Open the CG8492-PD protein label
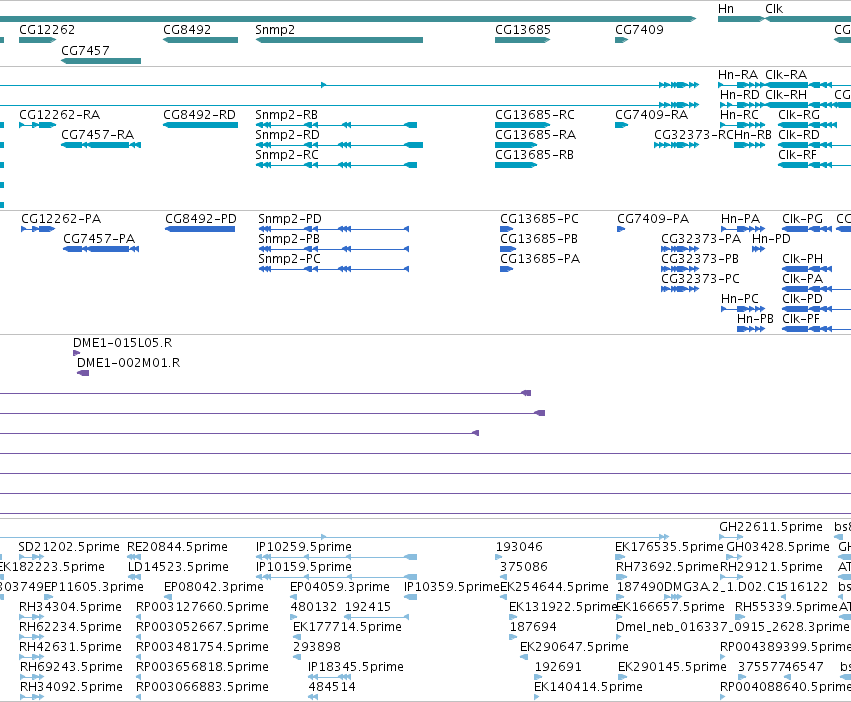This screenshot has width=851, height=702. pos(201,219)
